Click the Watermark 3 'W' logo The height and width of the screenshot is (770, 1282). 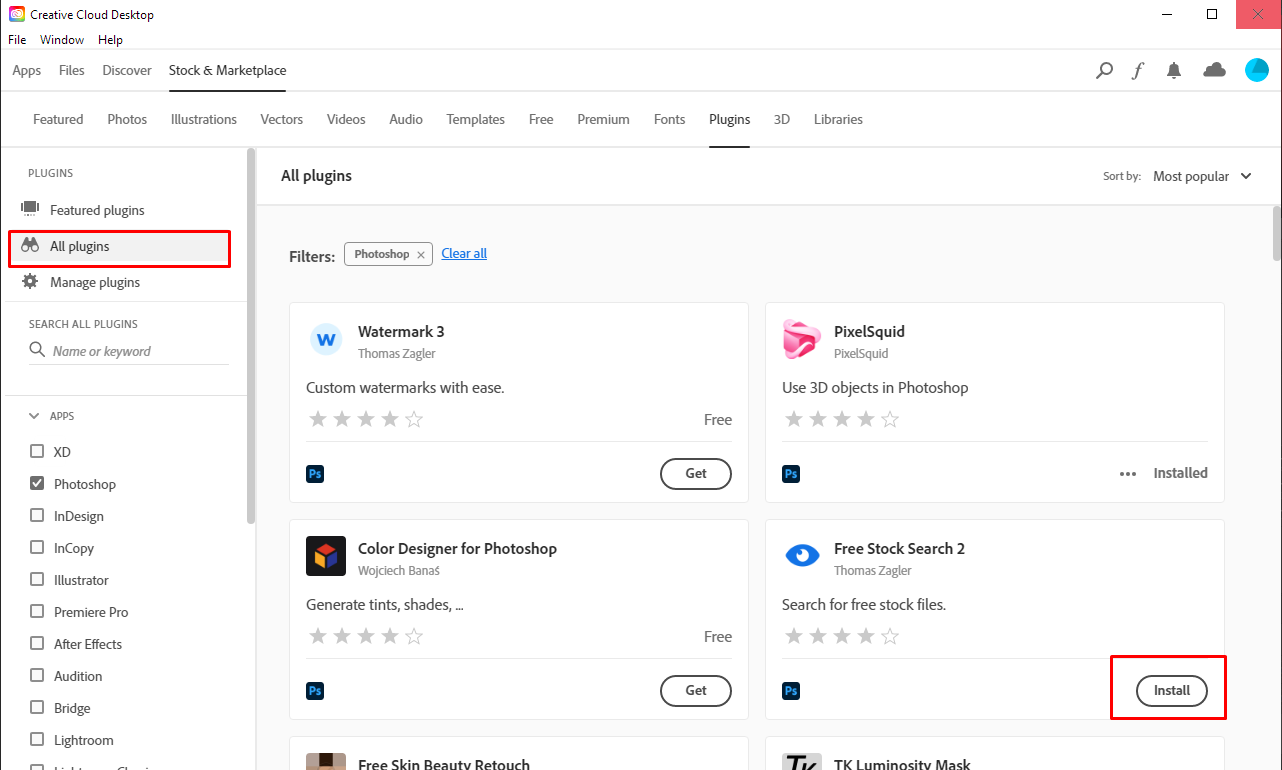pos(326,340)
